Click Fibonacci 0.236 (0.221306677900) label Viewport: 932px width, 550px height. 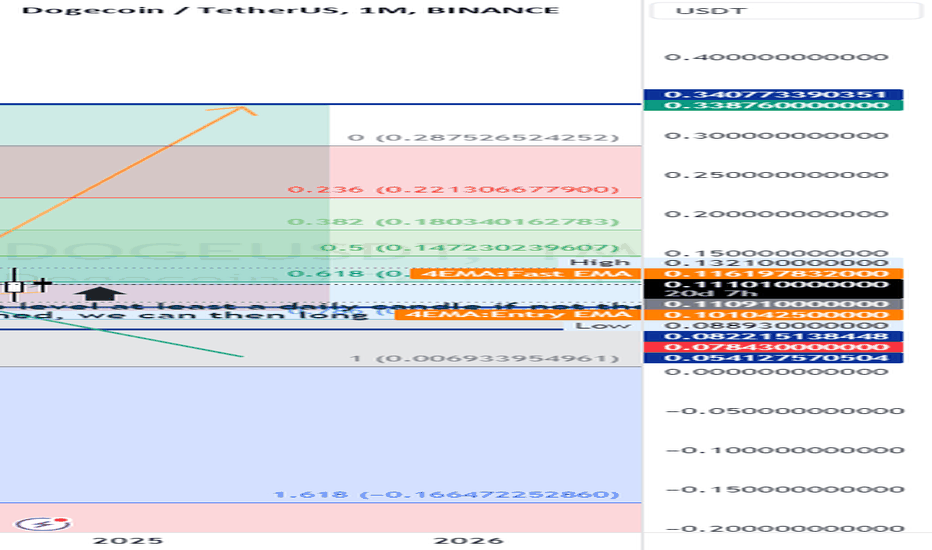click(x=454, y=190)
